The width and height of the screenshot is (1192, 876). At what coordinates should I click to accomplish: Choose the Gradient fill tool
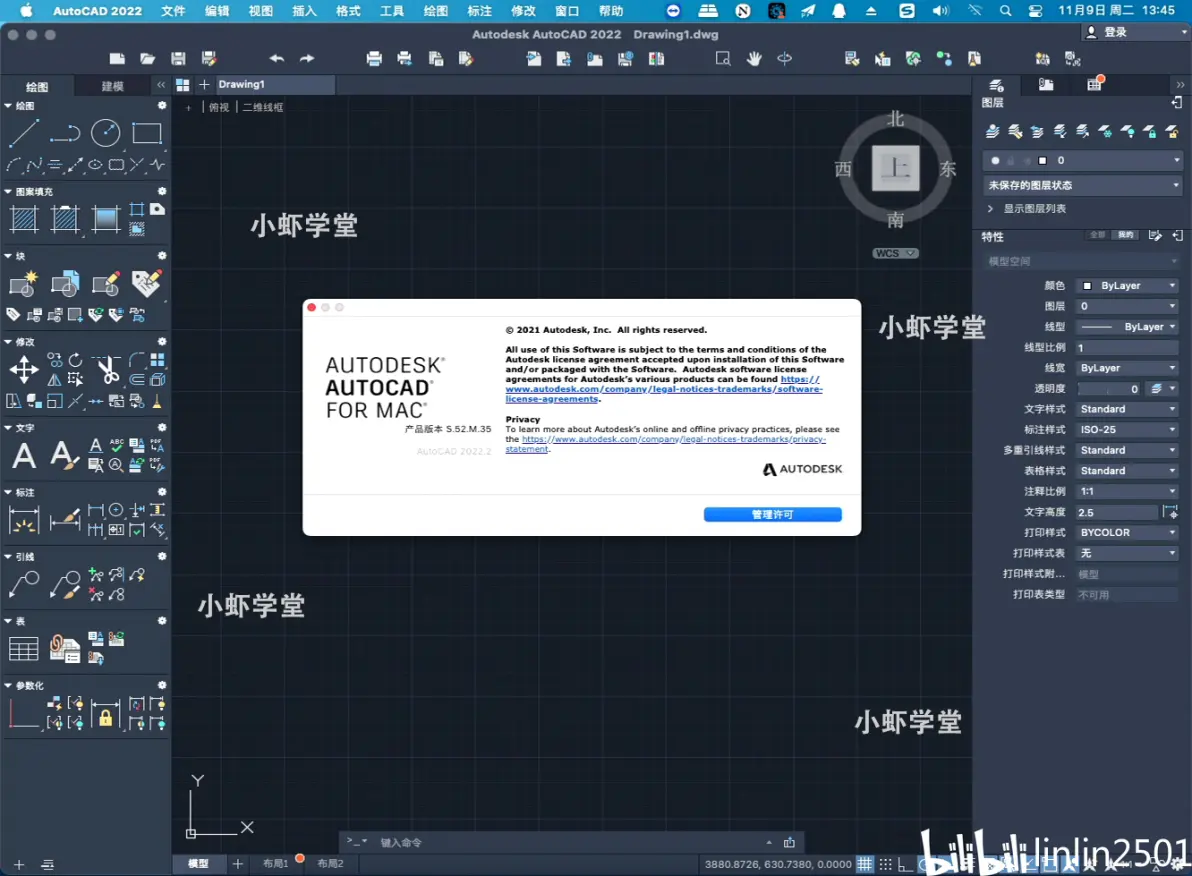[x=106, y=220]
